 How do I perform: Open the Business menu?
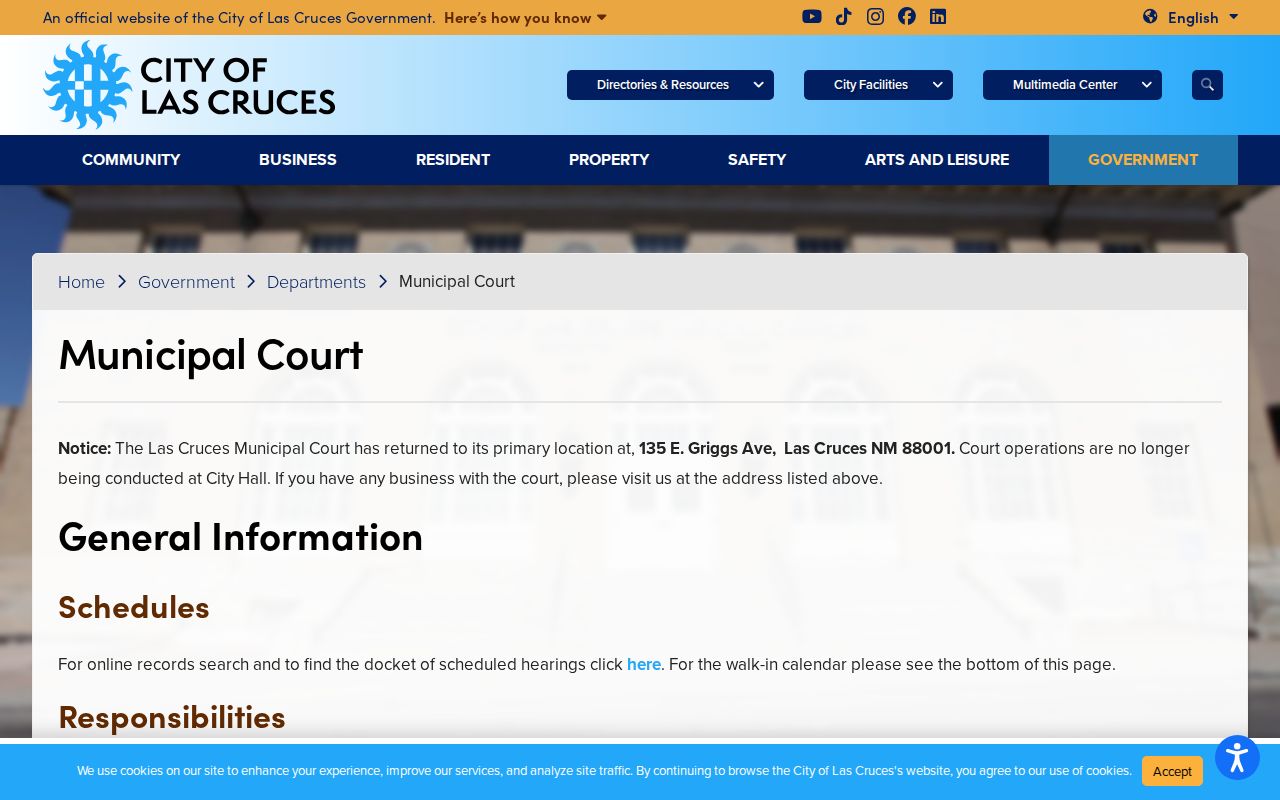pos(298,160)
